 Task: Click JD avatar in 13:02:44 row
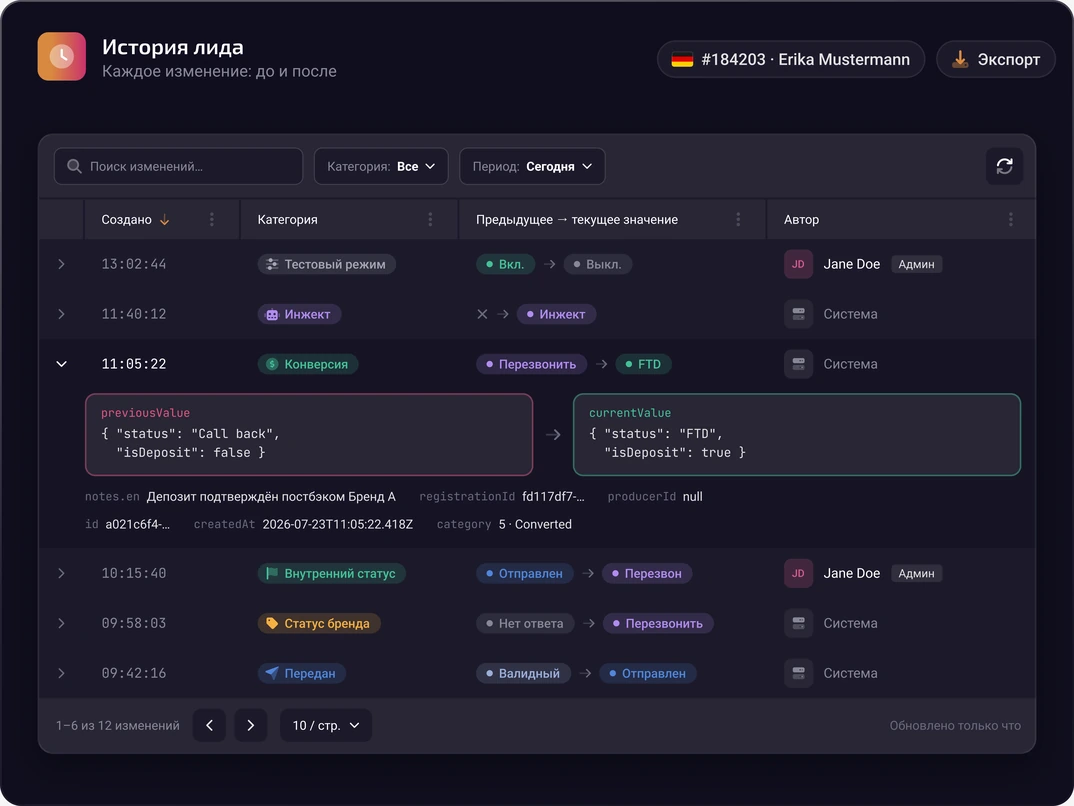click(x=798, y=264)
